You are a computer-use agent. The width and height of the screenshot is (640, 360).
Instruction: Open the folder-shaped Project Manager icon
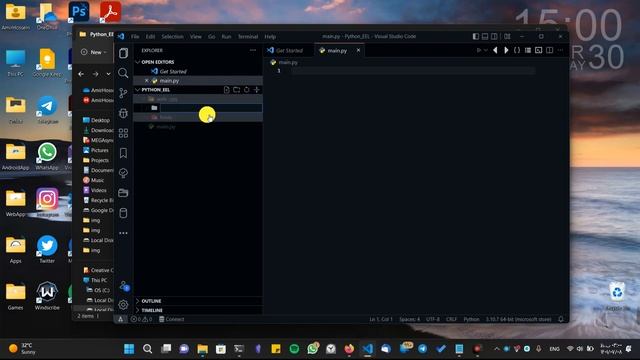(123, 193)
